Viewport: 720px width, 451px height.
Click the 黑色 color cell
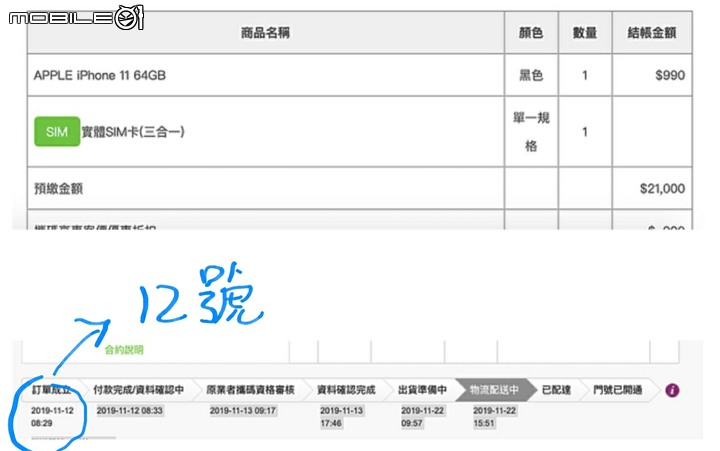[x=531, y=75]
